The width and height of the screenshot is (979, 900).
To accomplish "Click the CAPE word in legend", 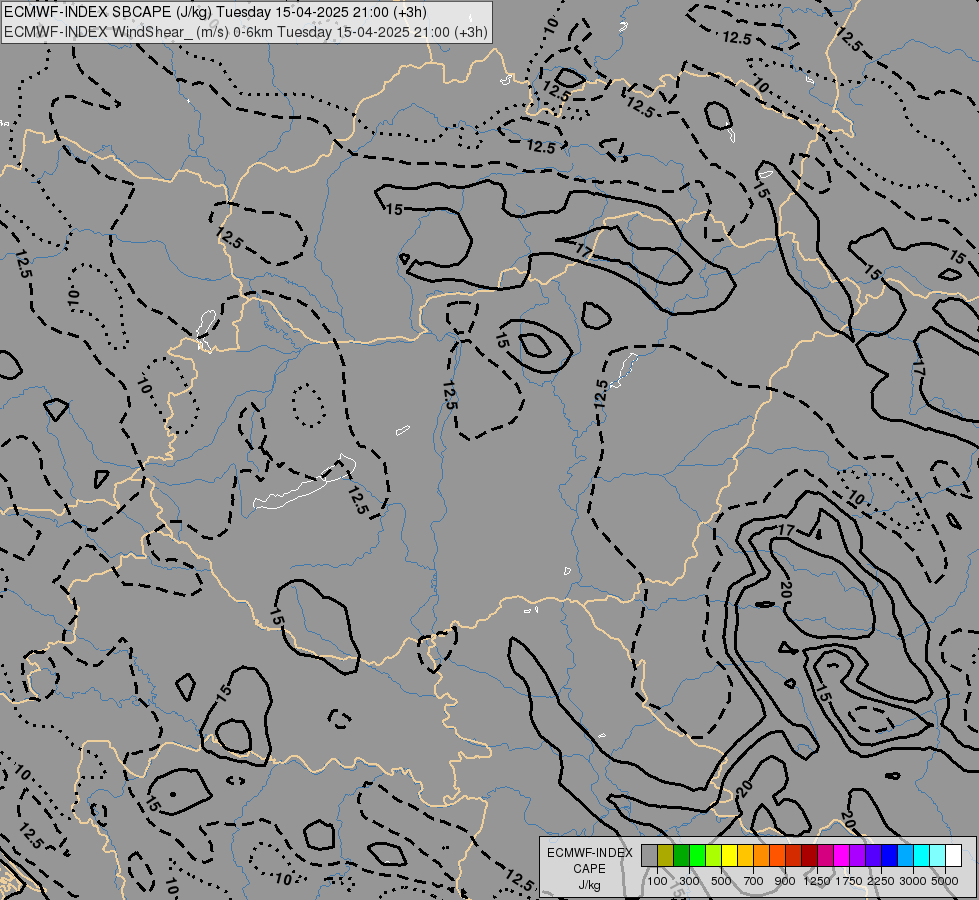I will [x=589, y=869].
